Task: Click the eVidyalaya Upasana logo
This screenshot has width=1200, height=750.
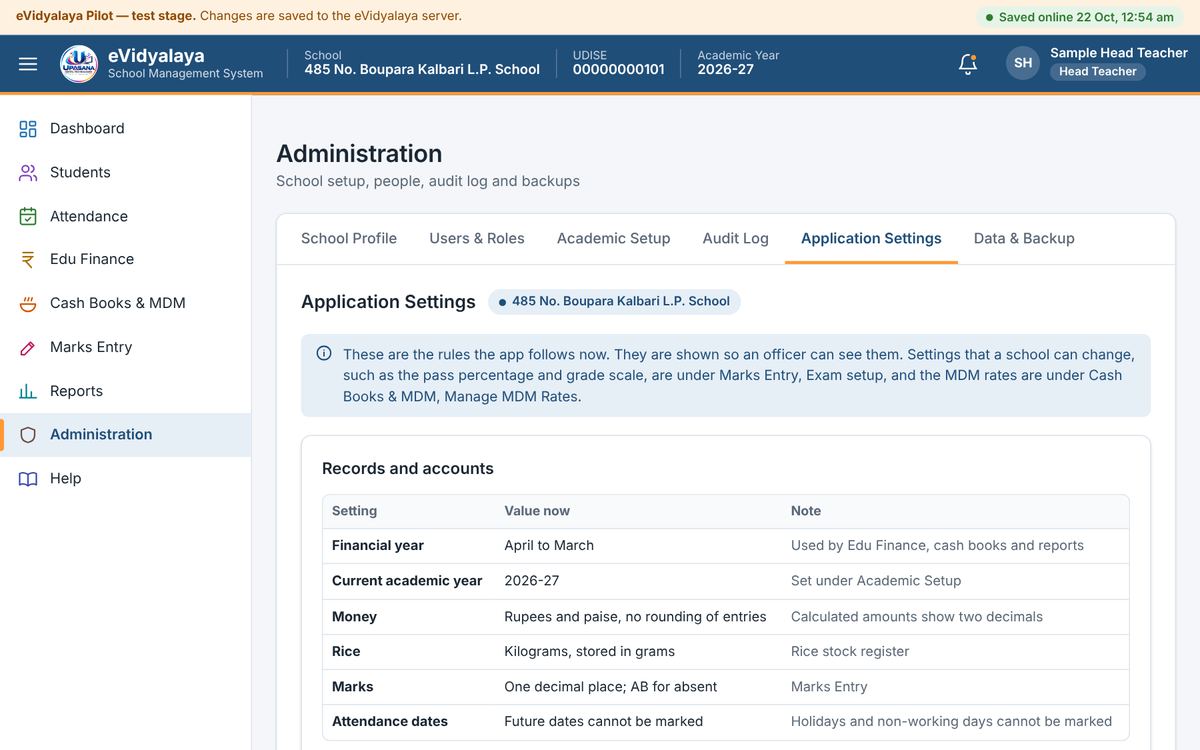Action: point(79,64)
